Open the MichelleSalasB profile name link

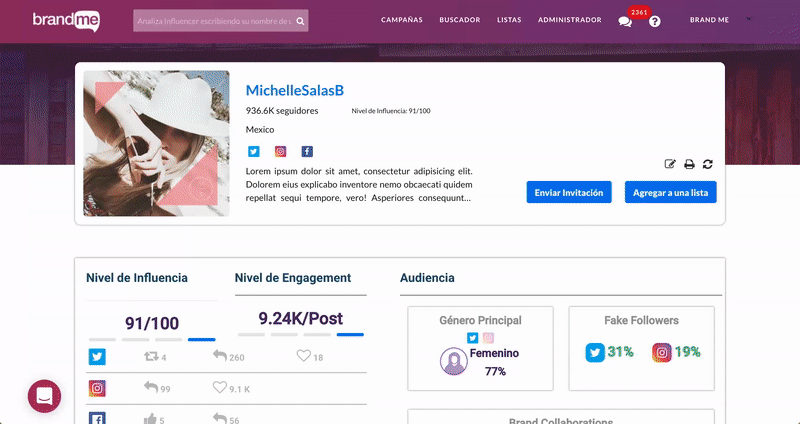295,90
